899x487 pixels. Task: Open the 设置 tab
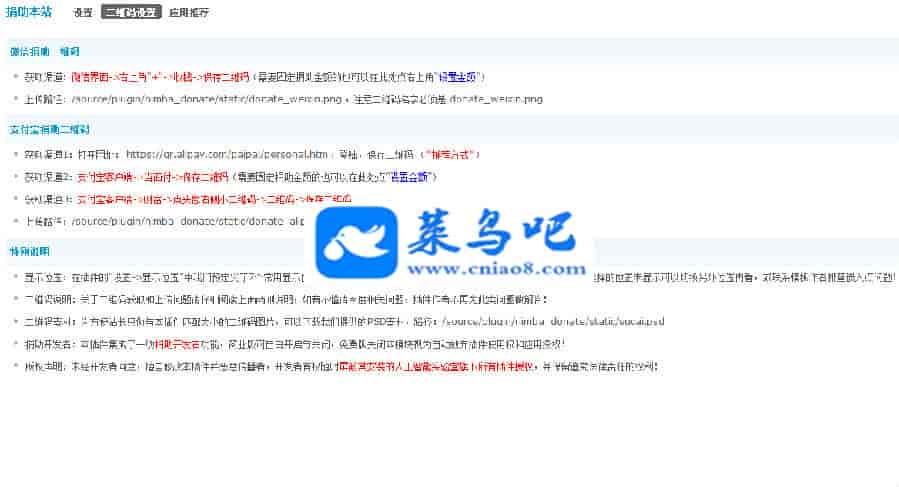pyautogui.click(x=83, y=12)
